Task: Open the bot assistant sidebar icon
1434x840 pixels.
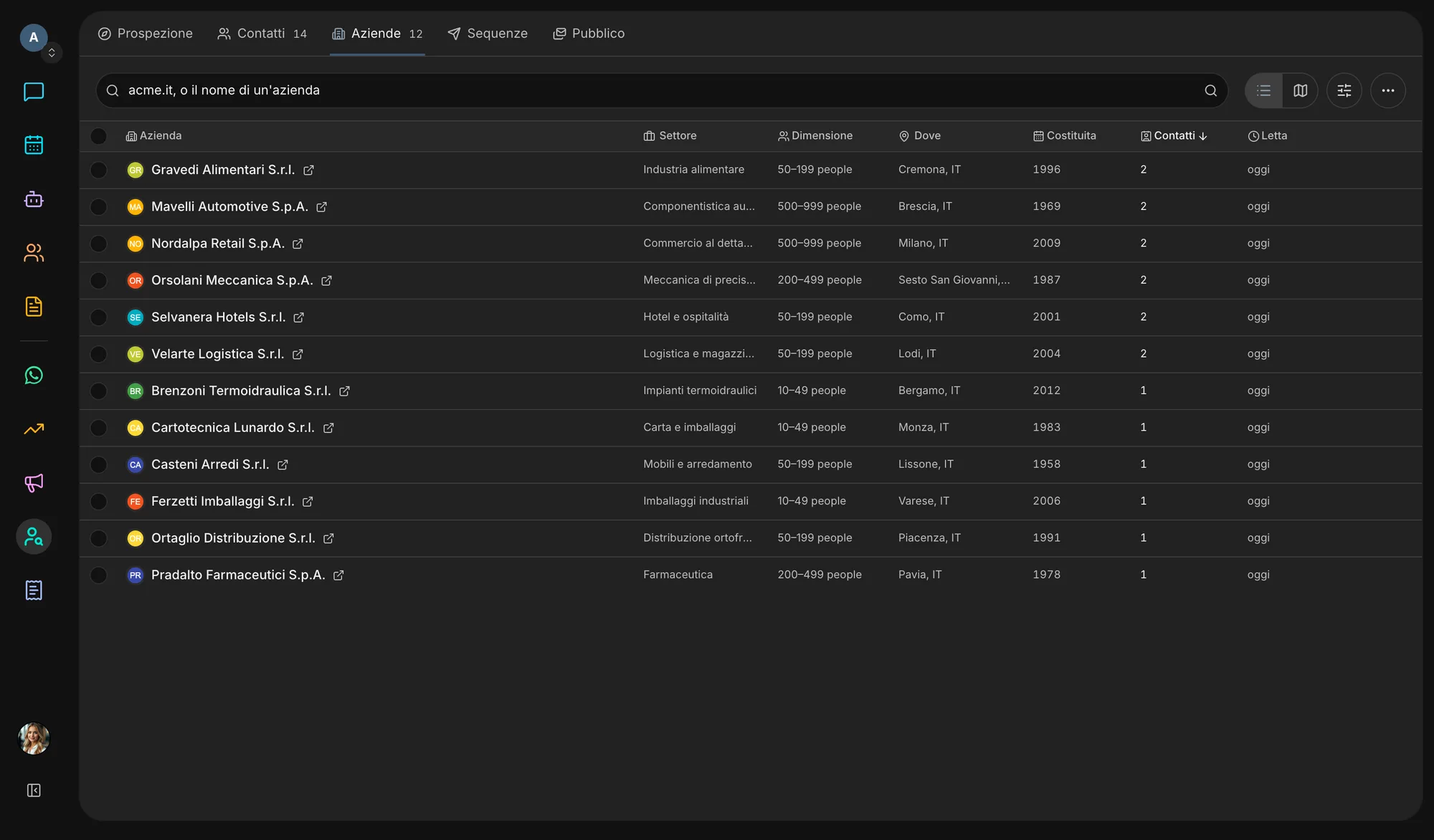Action: tap(34, 199)
